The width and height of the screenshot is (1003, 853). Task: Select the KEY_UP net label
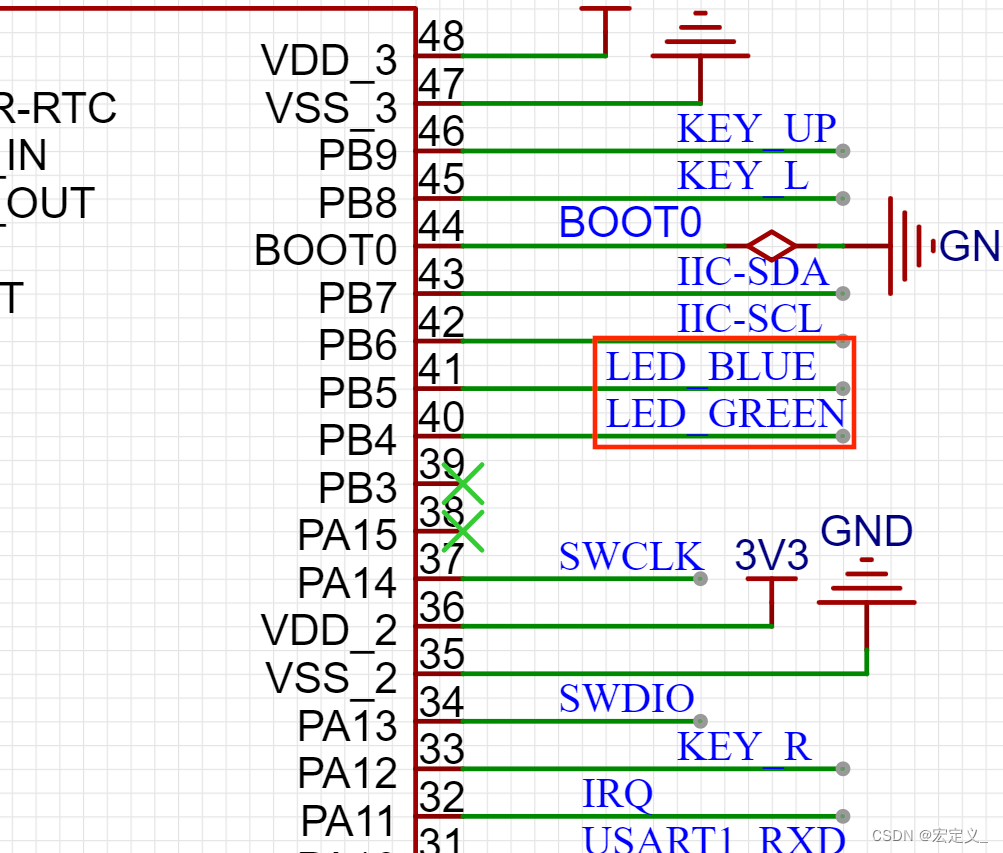click(756, 127)
